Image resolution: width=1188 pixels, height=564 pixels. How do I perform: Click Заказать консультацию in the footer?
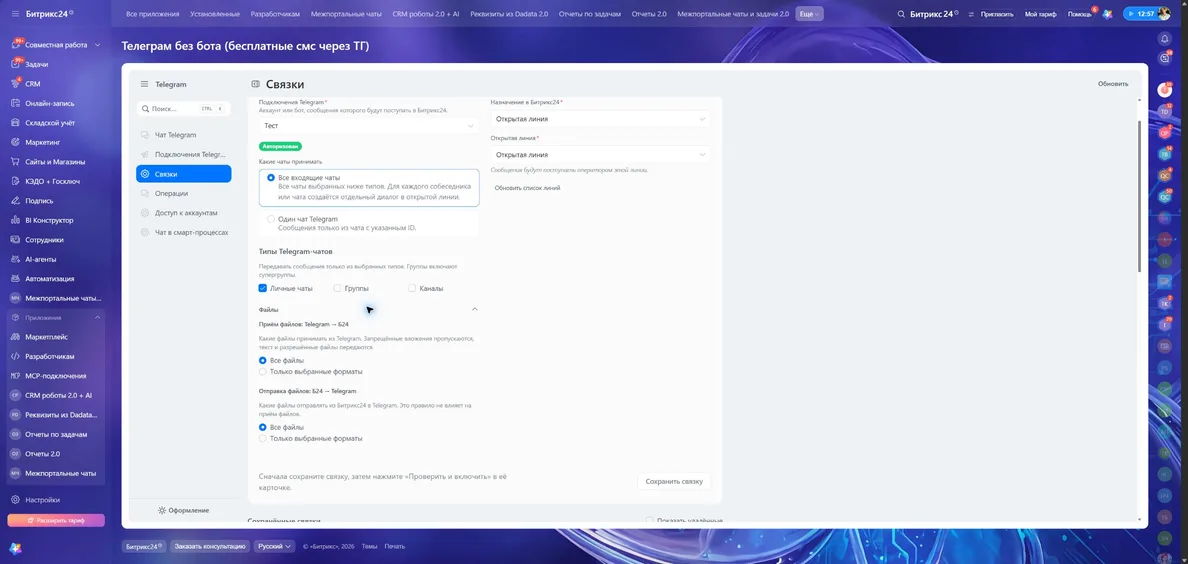[210, 546]
